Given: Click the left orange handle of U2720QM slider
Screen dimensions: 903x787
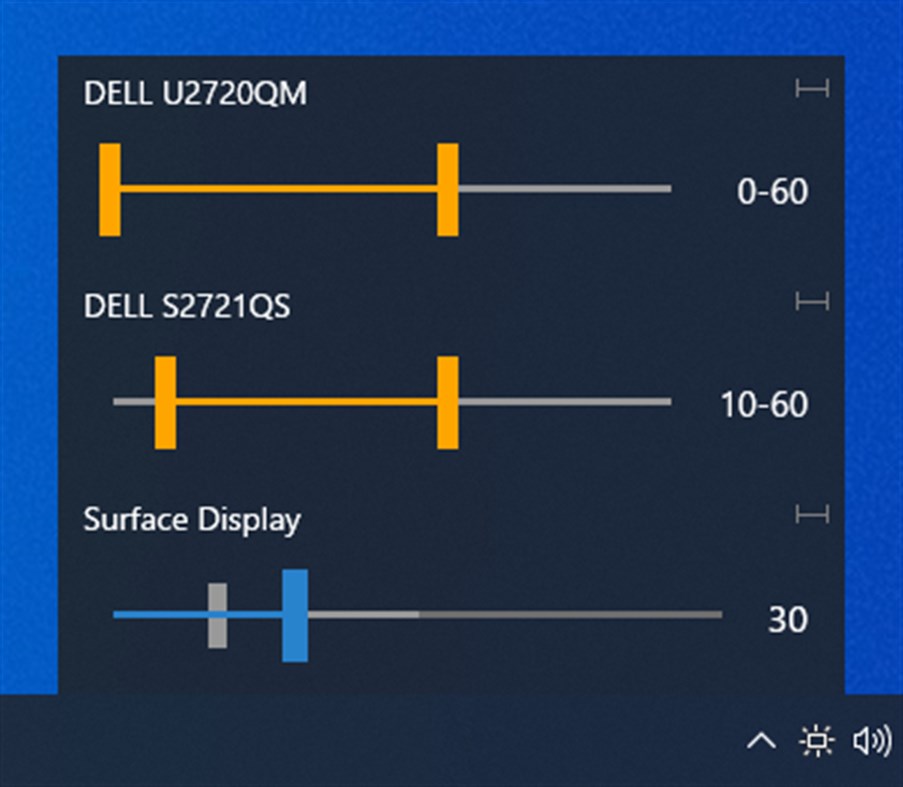Looking at the screenshot, I should tap(110, 189).
